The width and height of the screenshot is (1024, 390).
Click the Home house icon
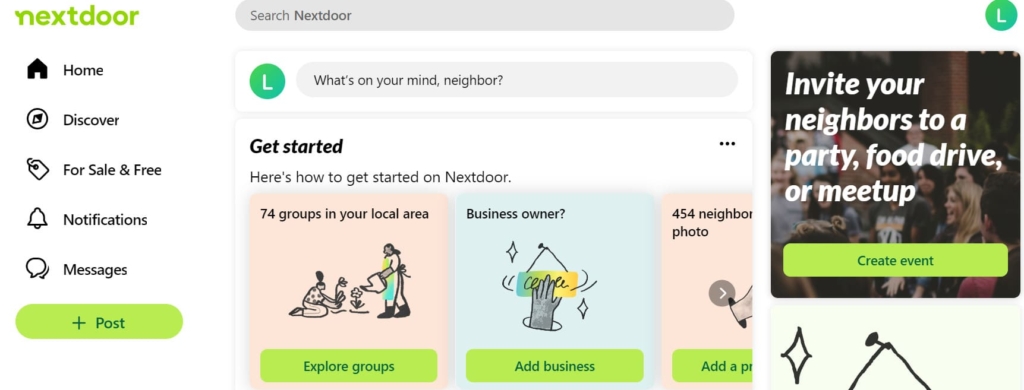click(37, 69)
